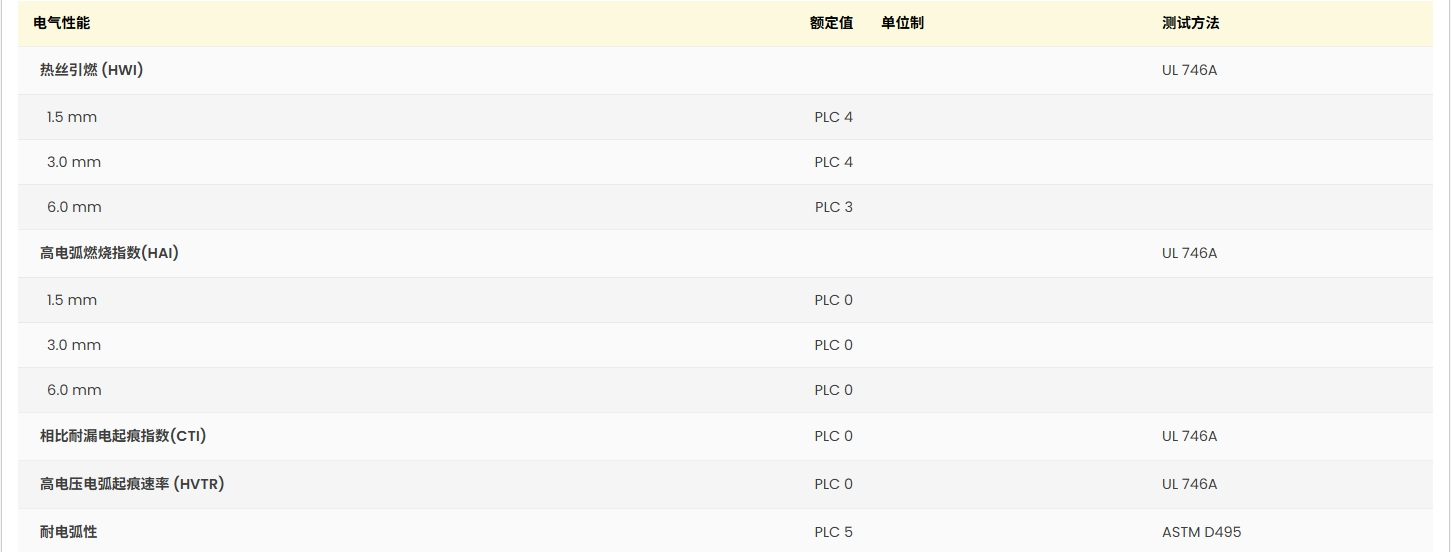Click the 额定值 column header
This screenshot has width=1451, height=552.
[x=831, y=23]
